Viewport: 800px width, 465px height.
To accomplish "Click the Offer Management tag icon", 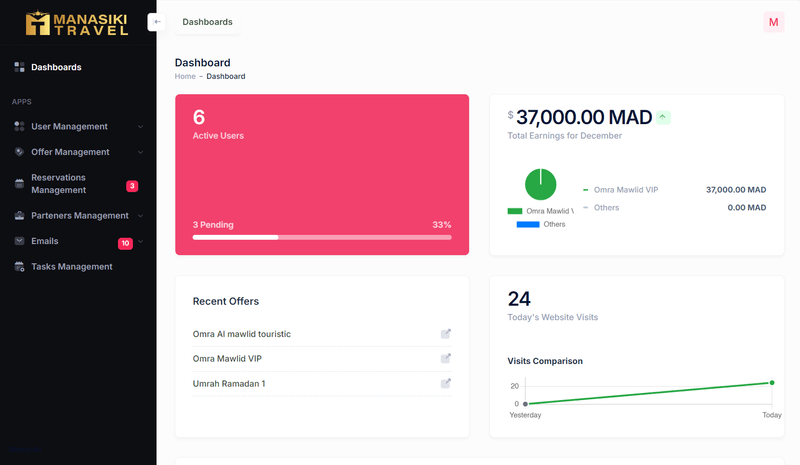I will pyautogui.click(x=20, y=152).
